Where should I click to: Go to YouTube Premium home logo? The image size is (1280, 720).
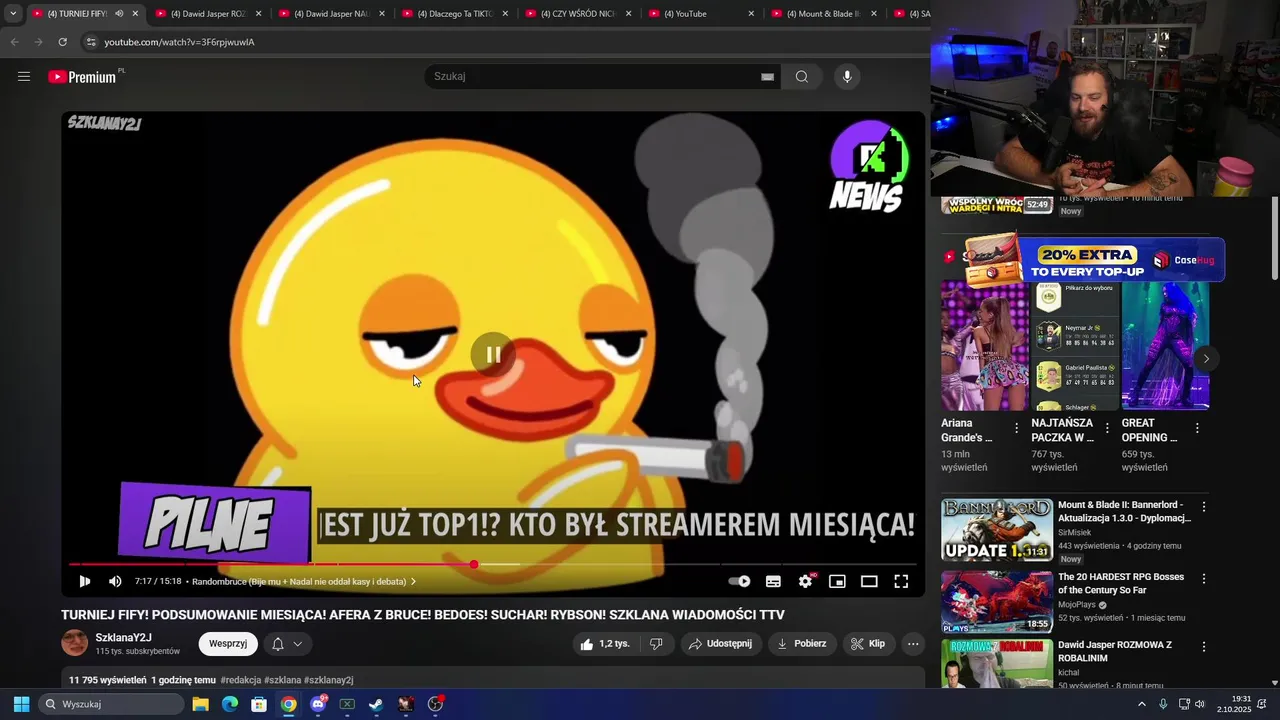coord(84,77)
